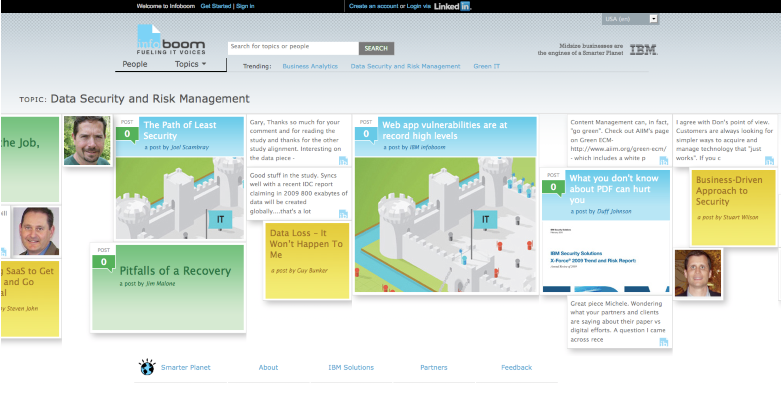Click IBM X-Force report thumbnail
This screenshot has width=782, height=416.
(x=606, y=256)
